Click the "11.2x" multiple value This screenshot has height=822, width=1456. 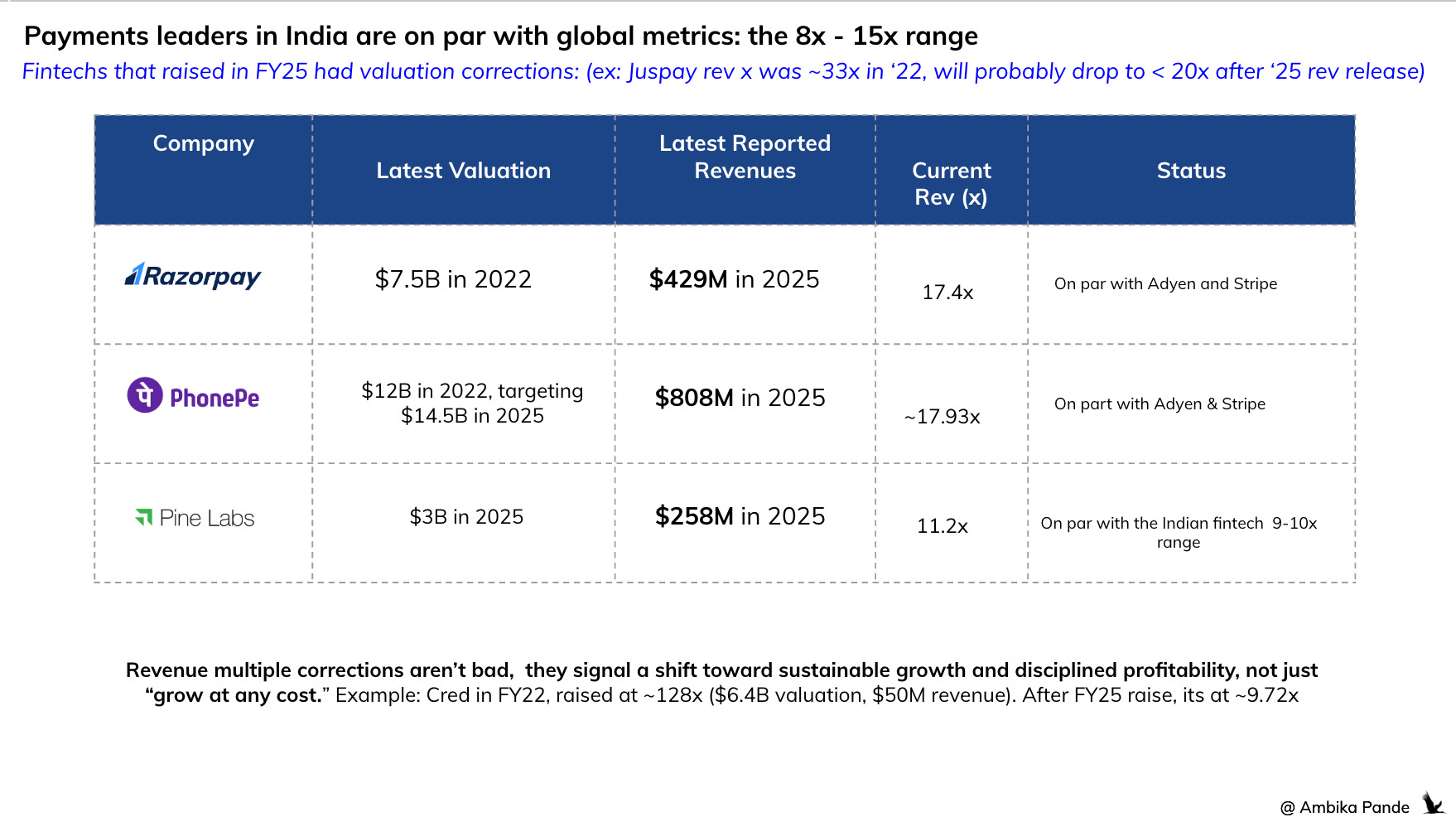click(x=943, y=526)
